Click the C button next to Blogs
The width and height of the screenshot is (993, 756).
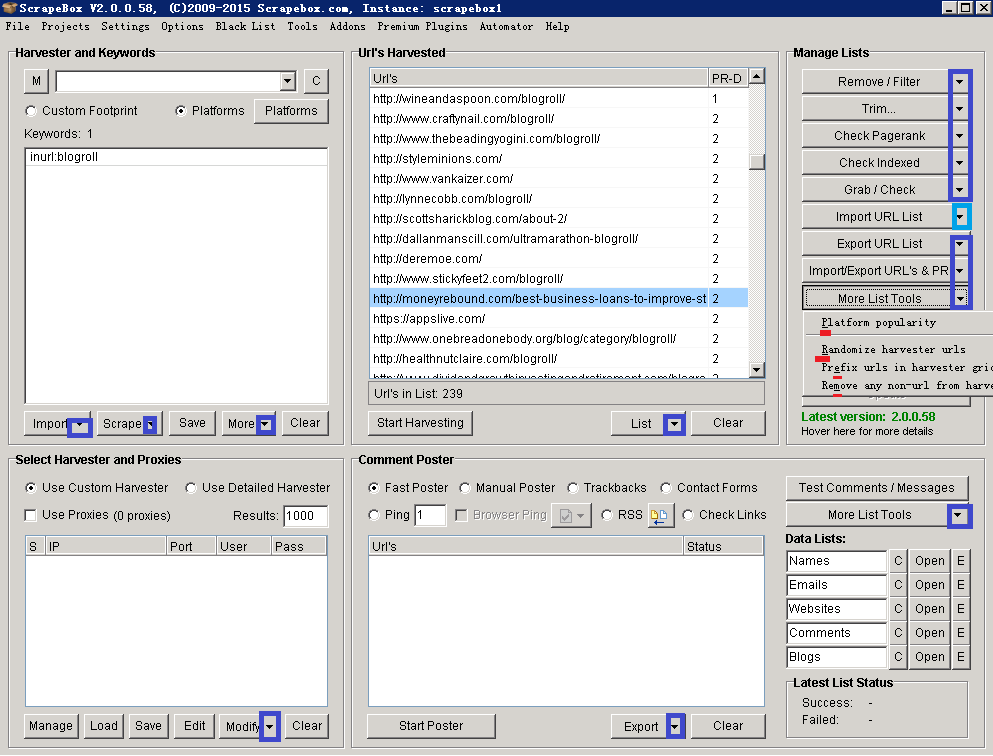point(898,657)
